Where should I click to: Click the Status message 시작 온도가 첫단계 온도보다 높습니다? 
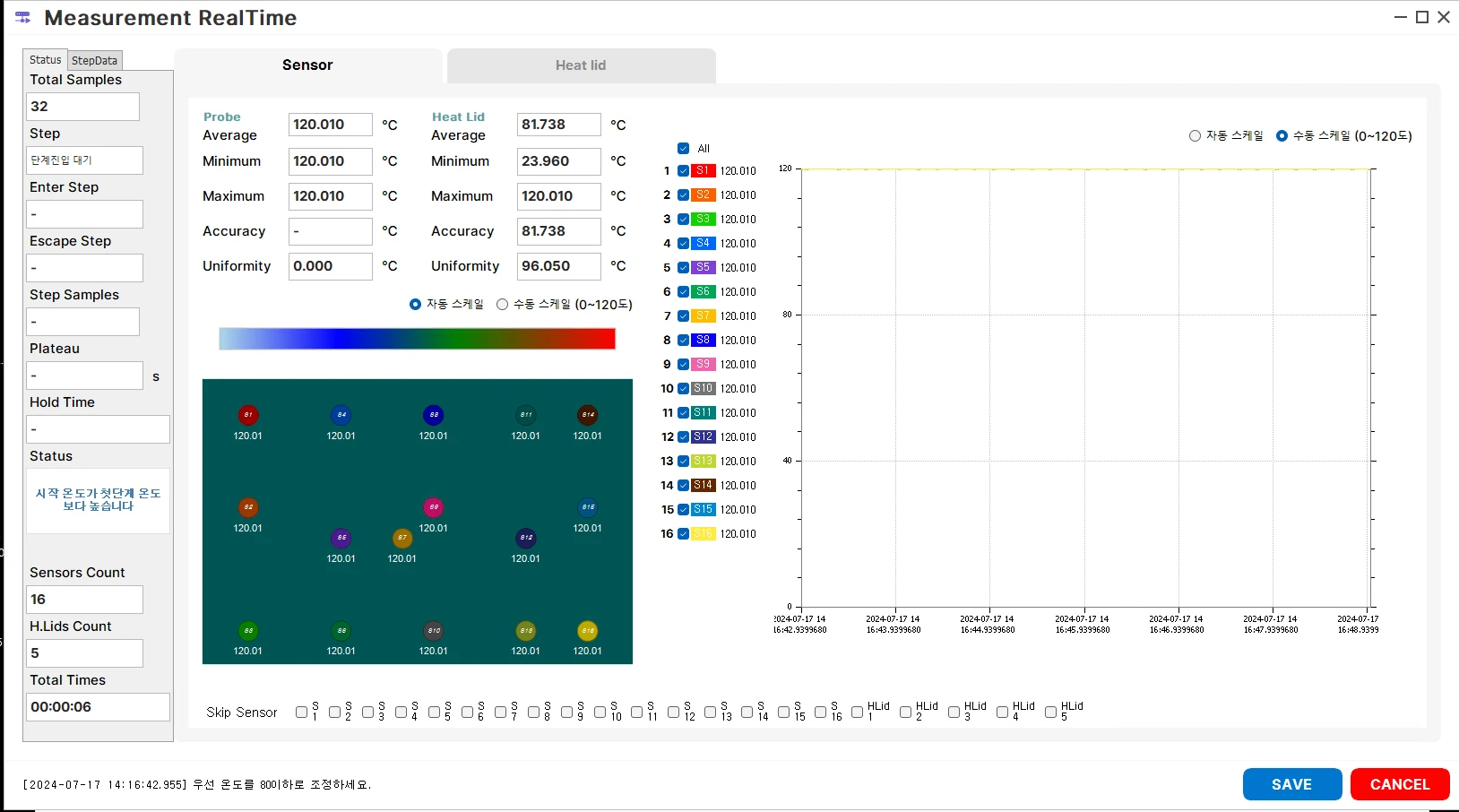pos(98,500)
